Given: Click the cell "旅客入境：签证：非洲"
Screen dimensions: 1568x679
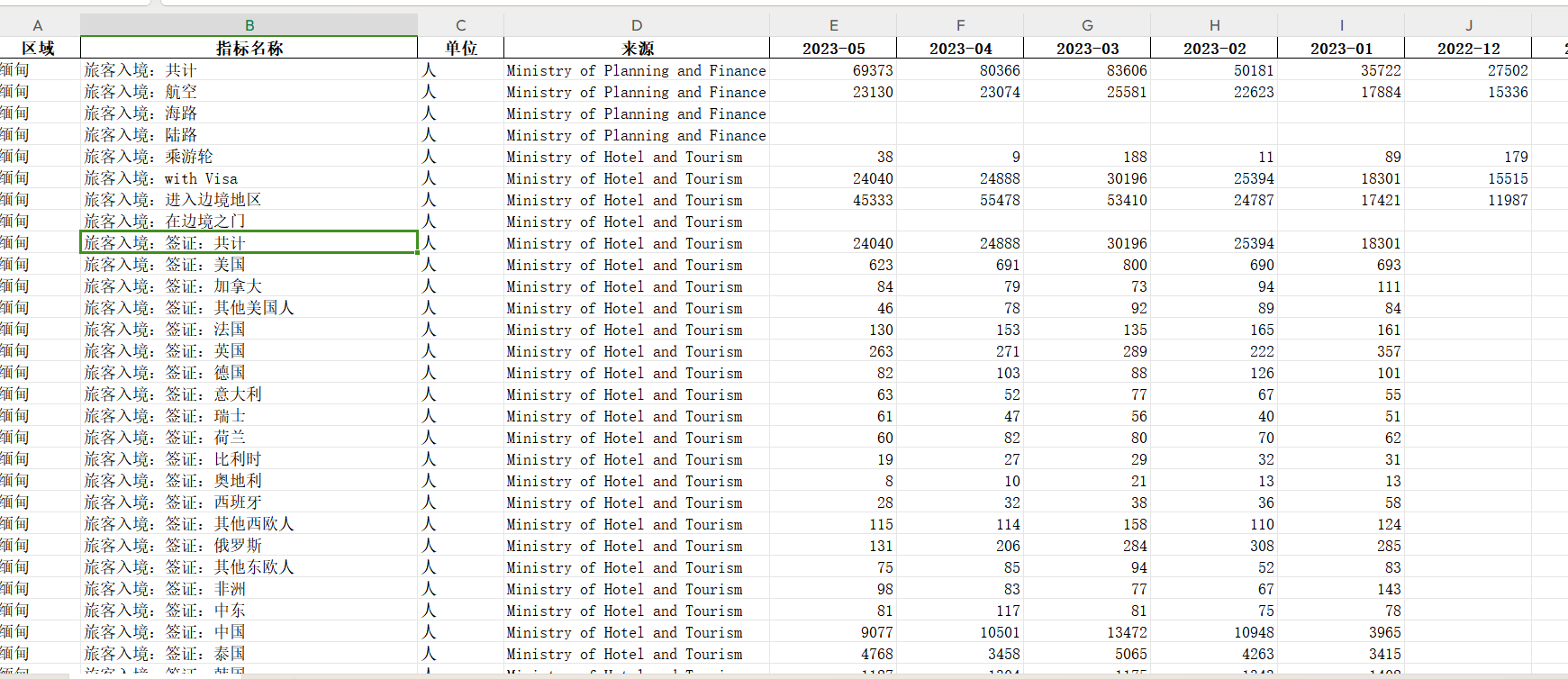Looking at the screenshot, I should coord(249,588).
